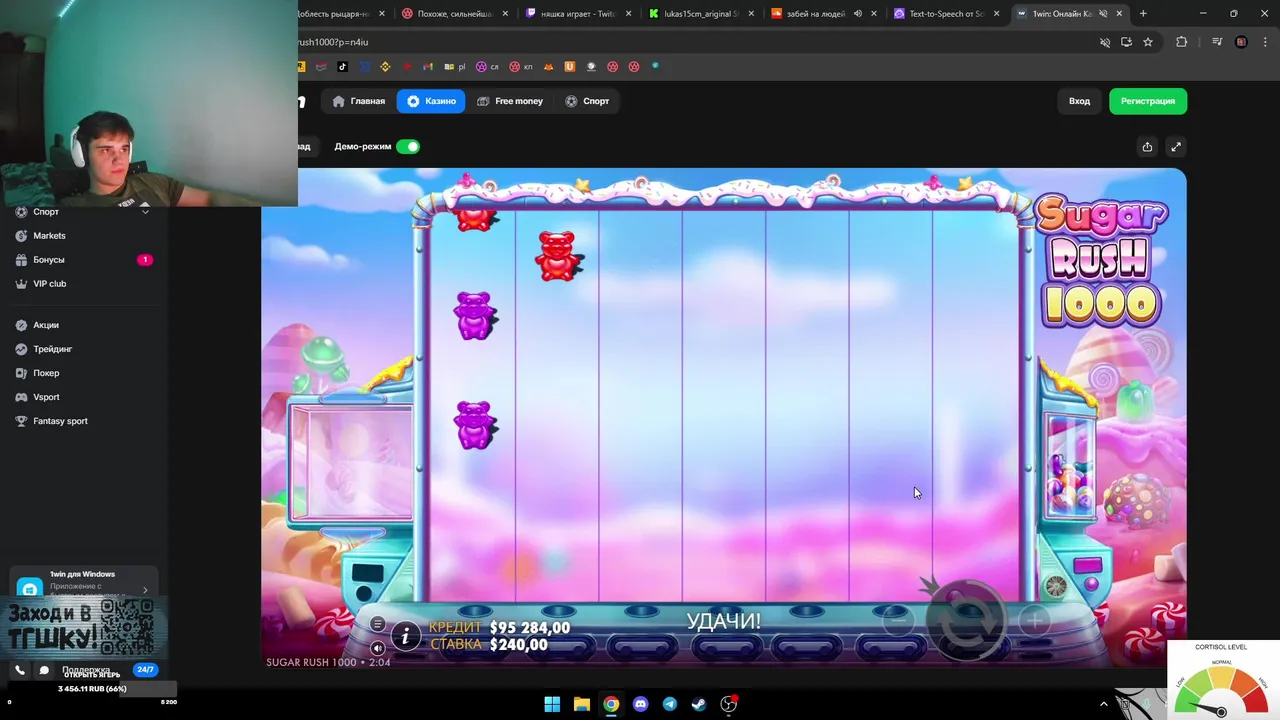Click the green Регистрация button
Viewport: 1280px width, 720px height.
point(1148,101)
